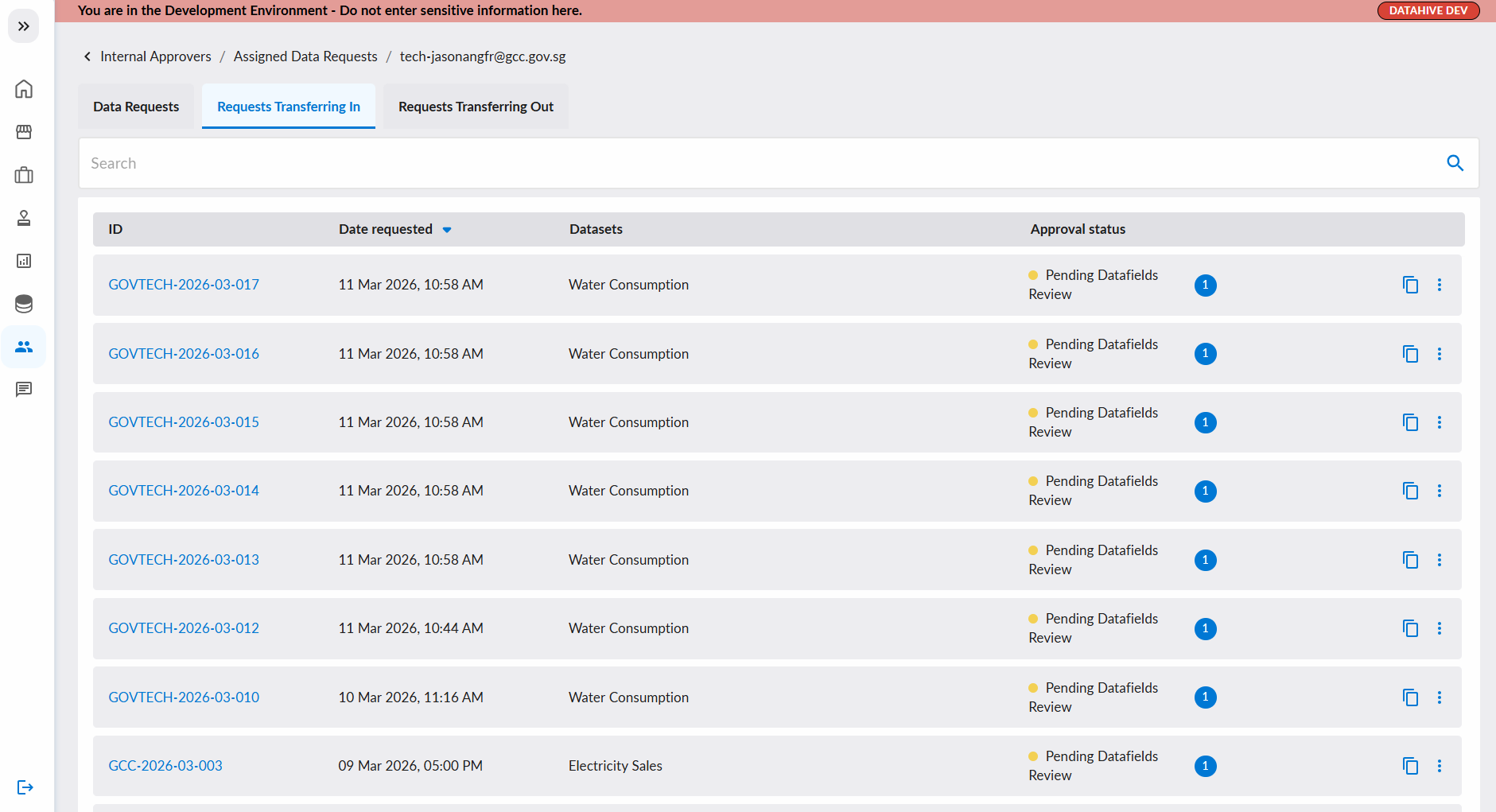Copy icon for GOVTECH-2026-03-015 row
The width and height of the screenshot is (1496, 812).
(x=1410, y=422)
